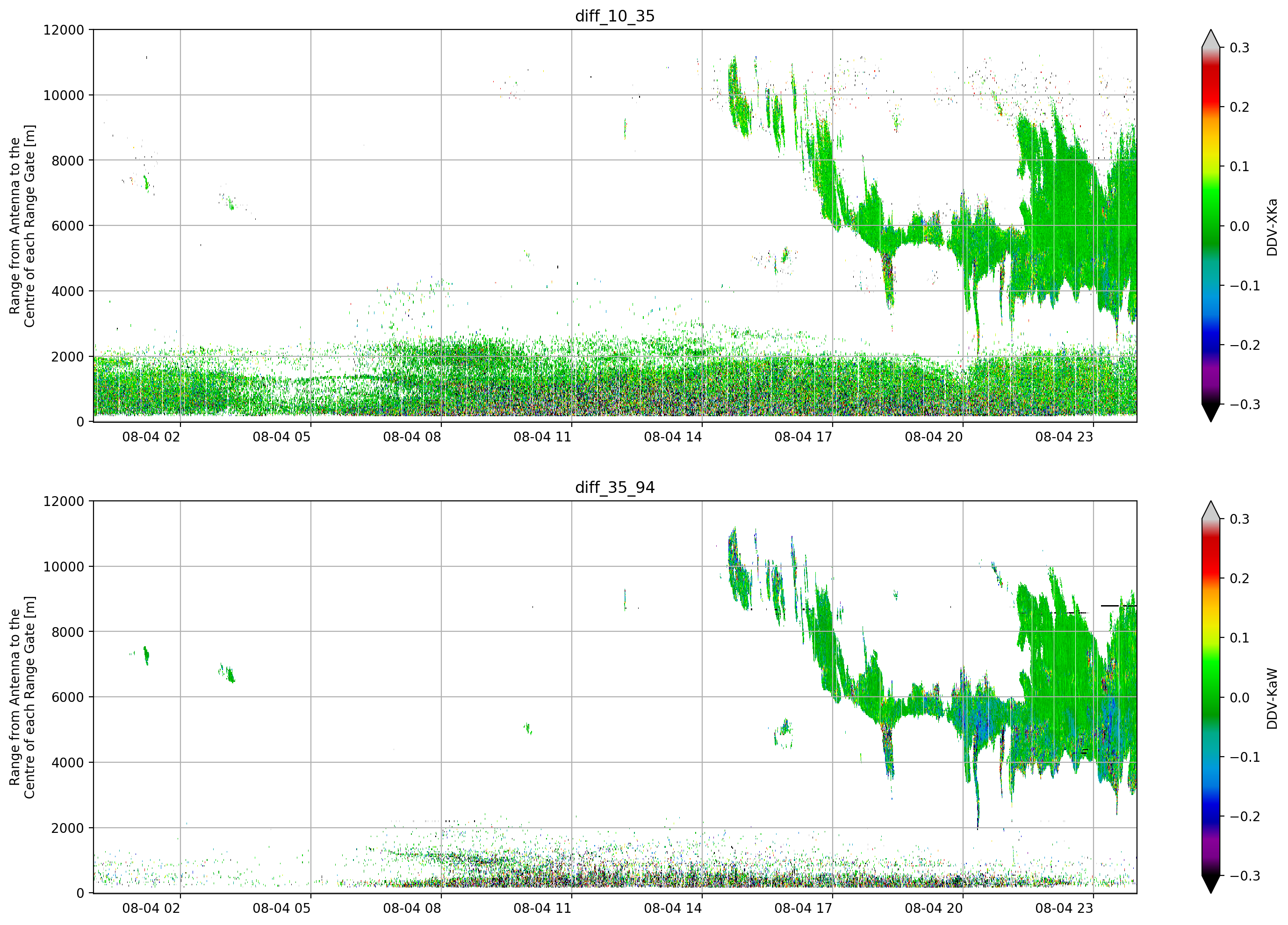This screenshot has height=925, width=1288.
Task: Click the 4000 y-tick in diff_35_94 plot
Action: point(68,763)
